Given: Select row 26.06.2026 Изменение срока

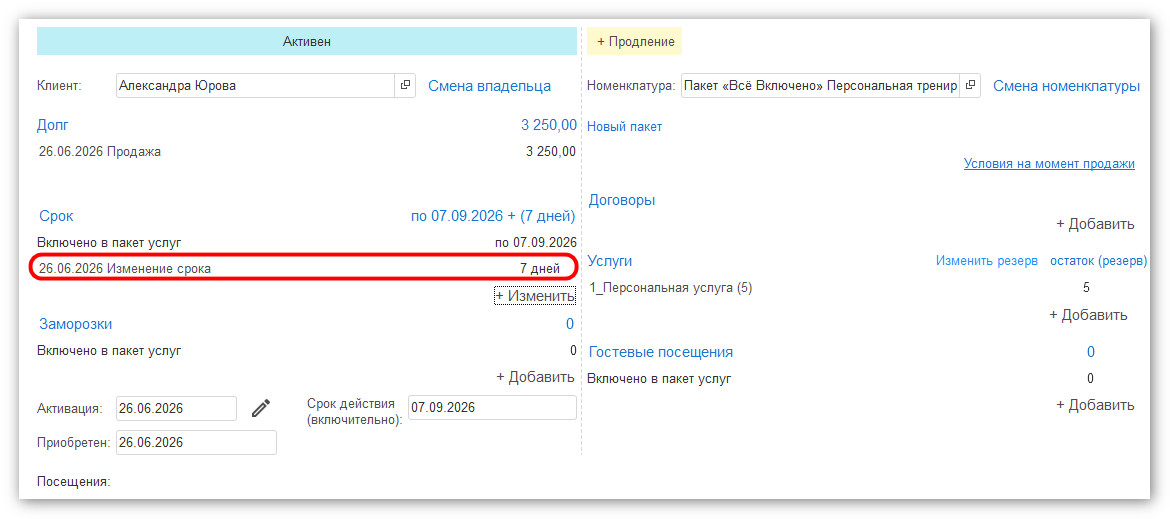Looking at the screenshot, I should [x=307, y=268].
